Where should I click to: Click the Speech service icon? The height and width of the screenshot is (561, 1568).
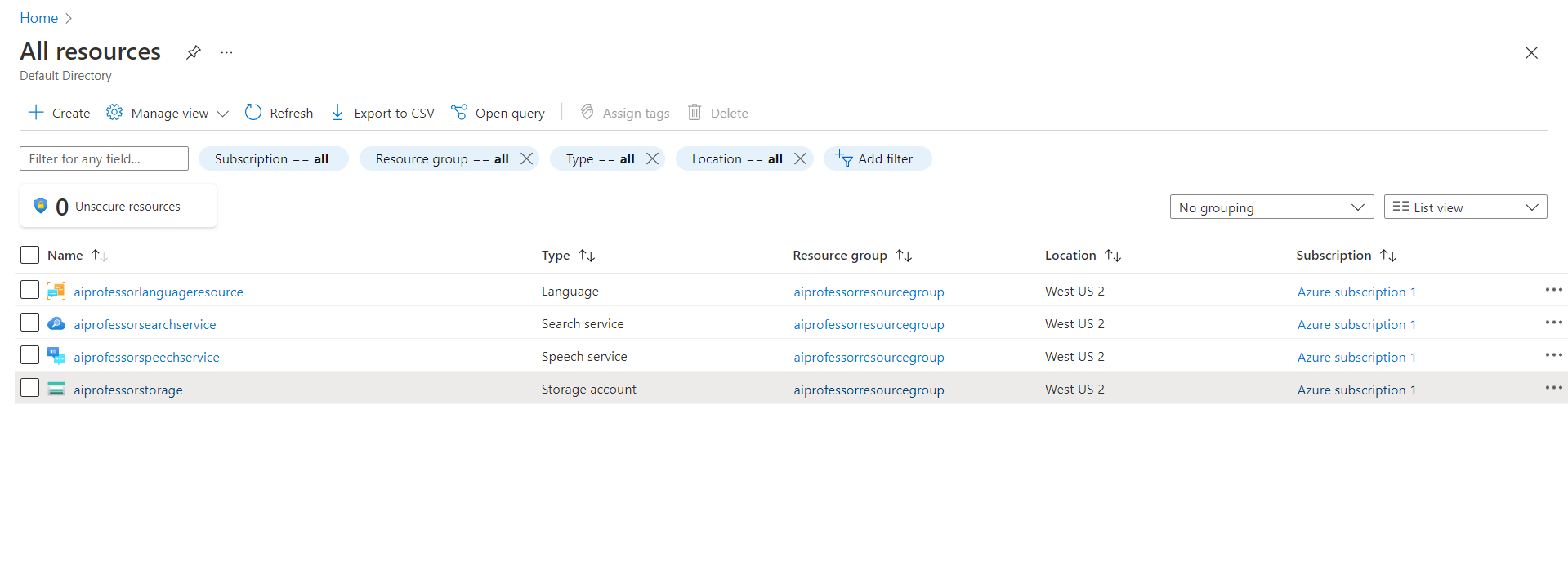point(56,356)
